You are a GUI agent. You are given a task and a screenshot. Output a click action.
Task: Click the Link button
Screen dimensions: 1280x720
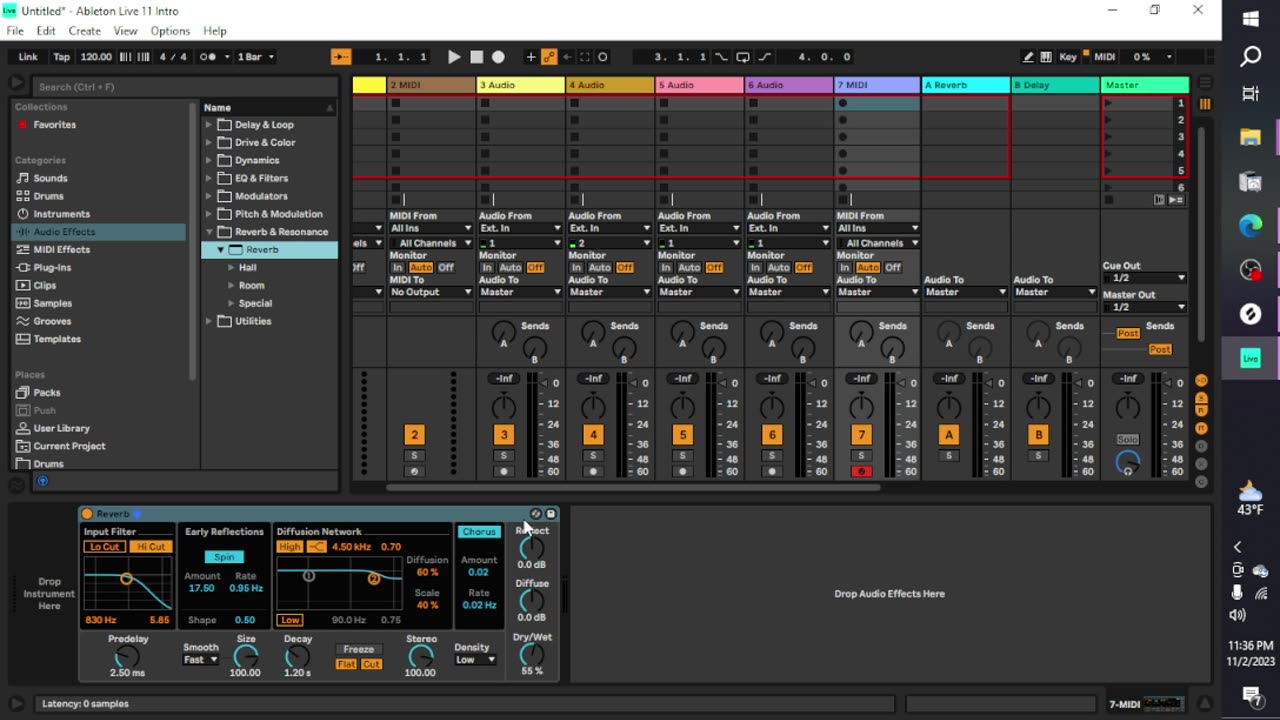[x=28, y=57]
